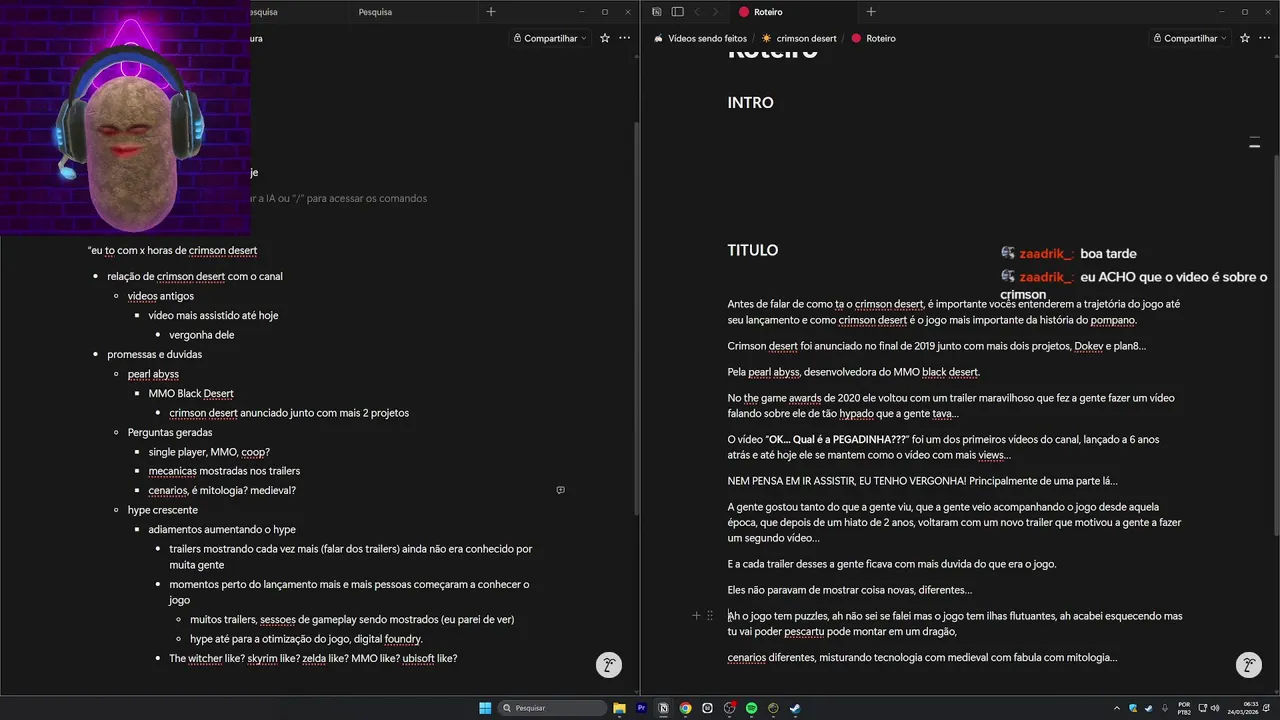The width and height of the screenshot is (1280, 720).
Task: Open the three-dot menu in right window
Action: [x=1264, y=38]
